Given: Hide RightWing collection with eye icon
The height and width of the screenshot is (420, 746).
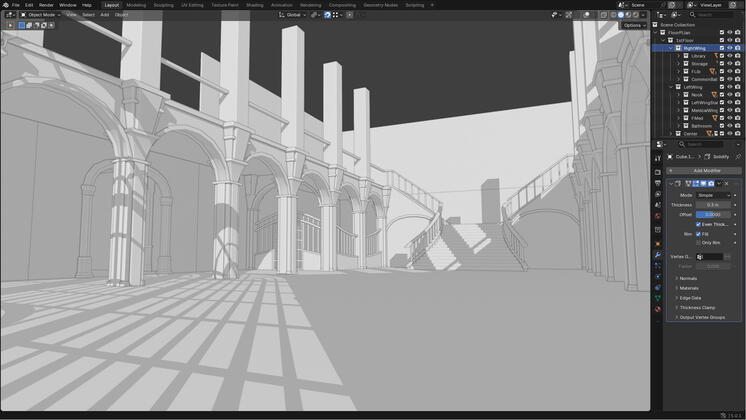Looking at the screenshot, I should pos(729,48).
